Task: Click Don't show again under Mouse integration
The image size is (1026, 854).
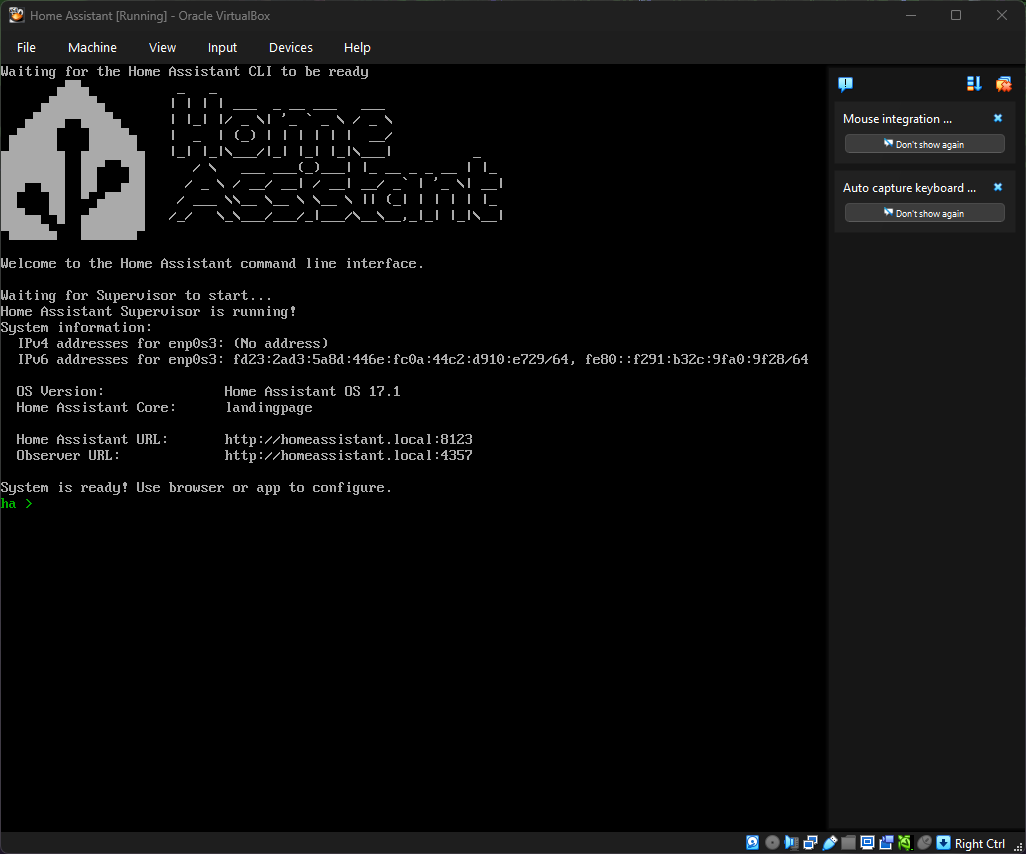Action: [x=924, y=144]
